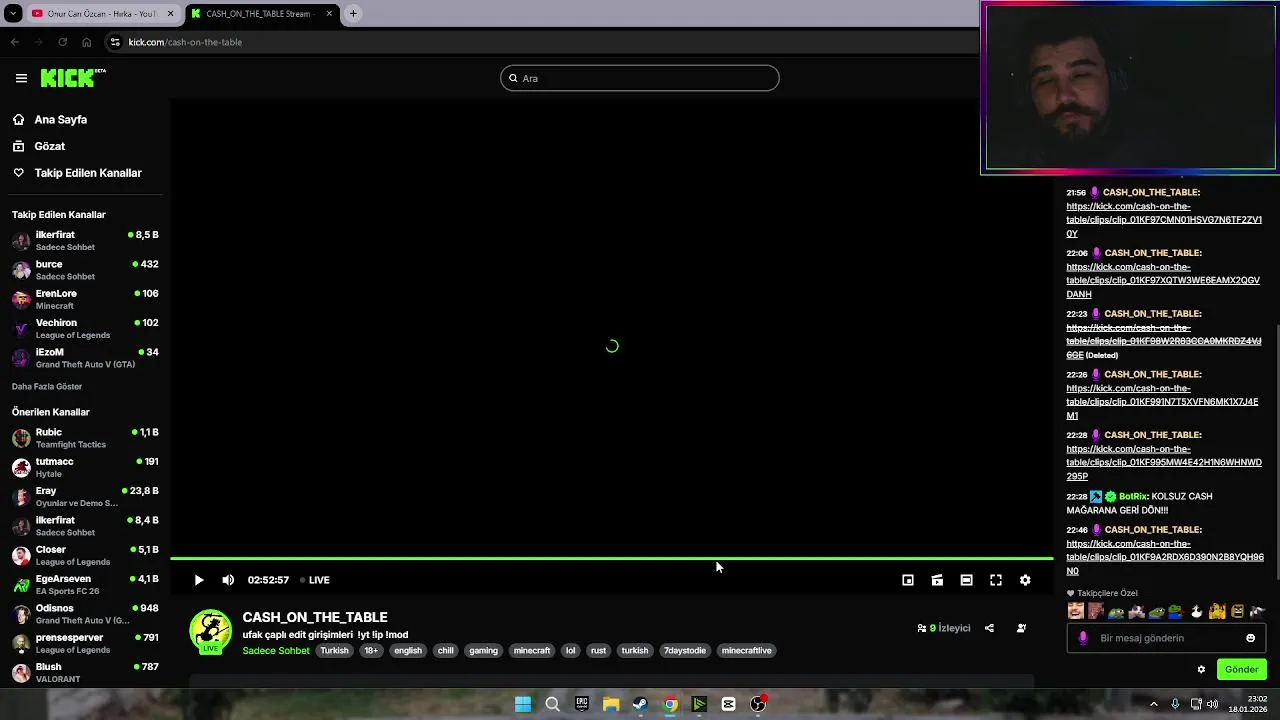Open the 21:56 clip link in chat
The width and height of the screenshot is (1280, 720).
coord(1164,220)
